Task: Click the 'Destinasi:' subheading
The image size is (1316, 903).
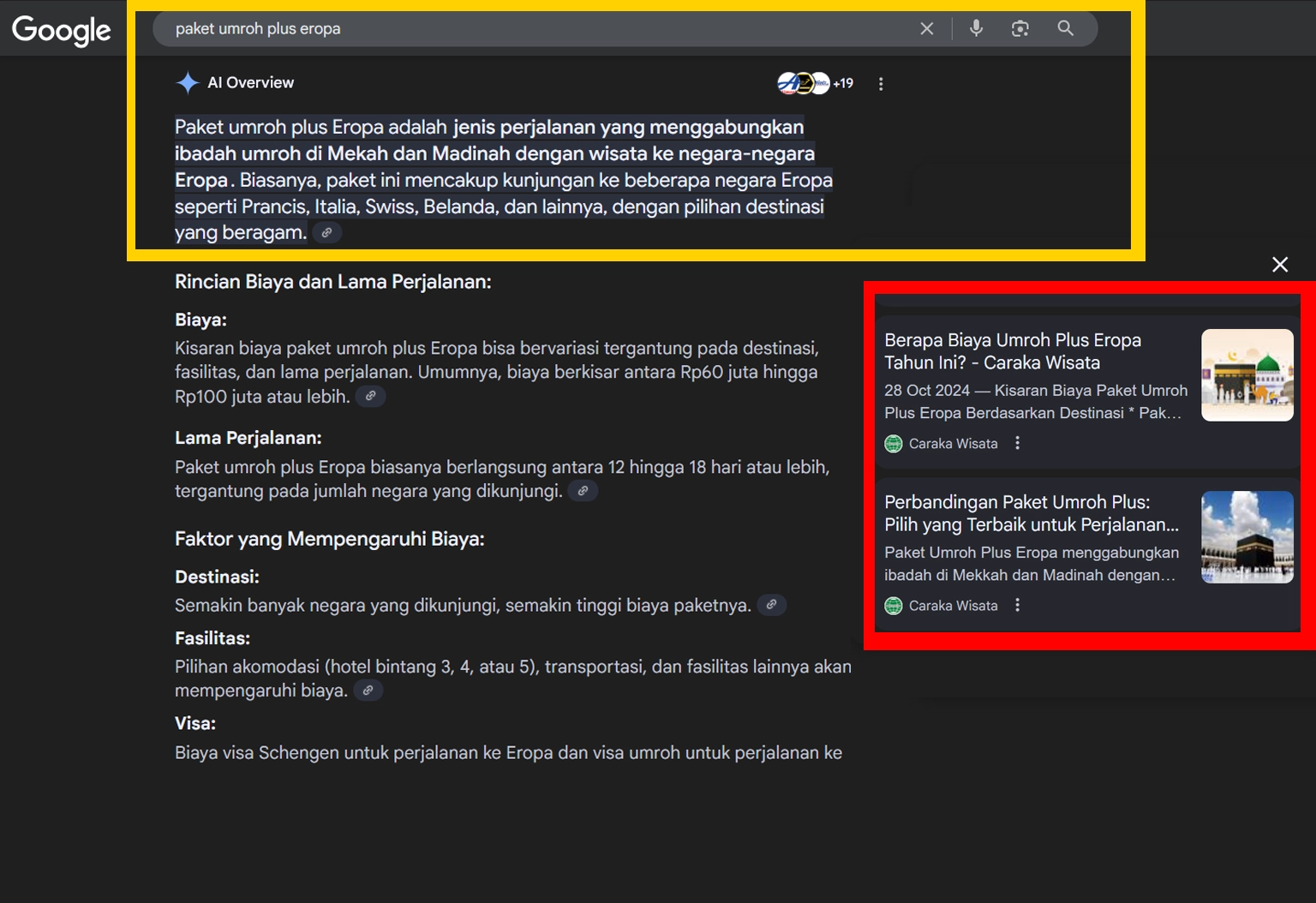Action: pyautogui.click(x=217, y=577)
